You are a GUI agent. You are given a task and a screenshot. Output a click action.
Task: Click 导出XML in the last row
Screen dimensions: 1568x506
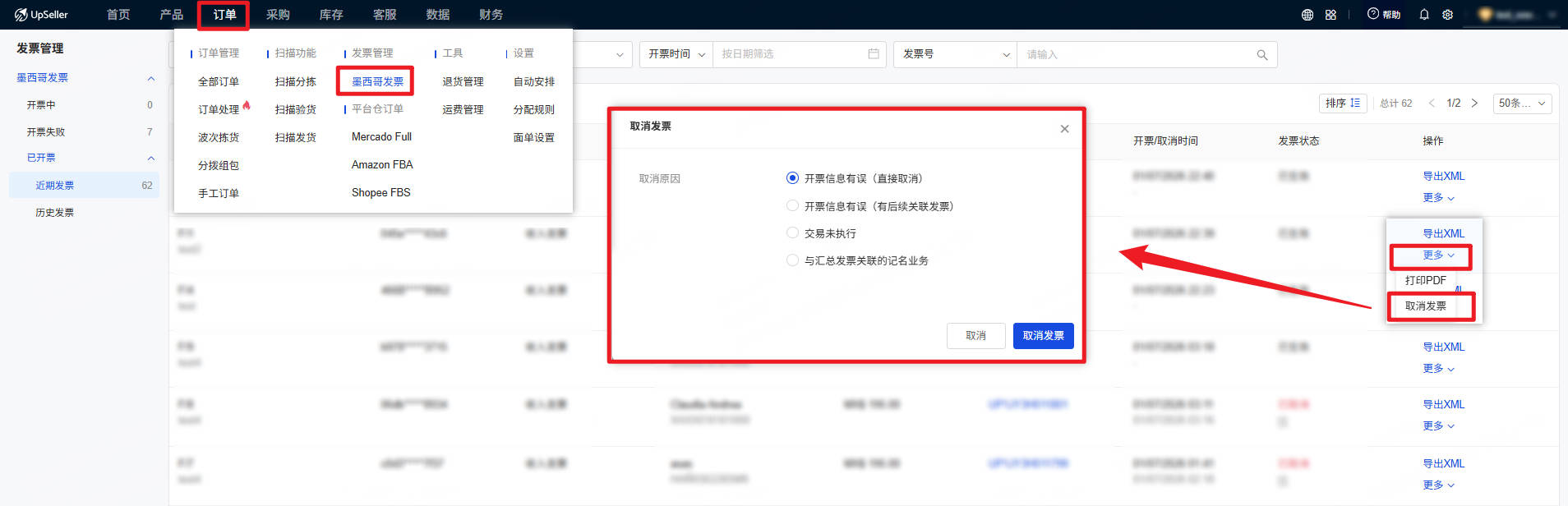1443,463
